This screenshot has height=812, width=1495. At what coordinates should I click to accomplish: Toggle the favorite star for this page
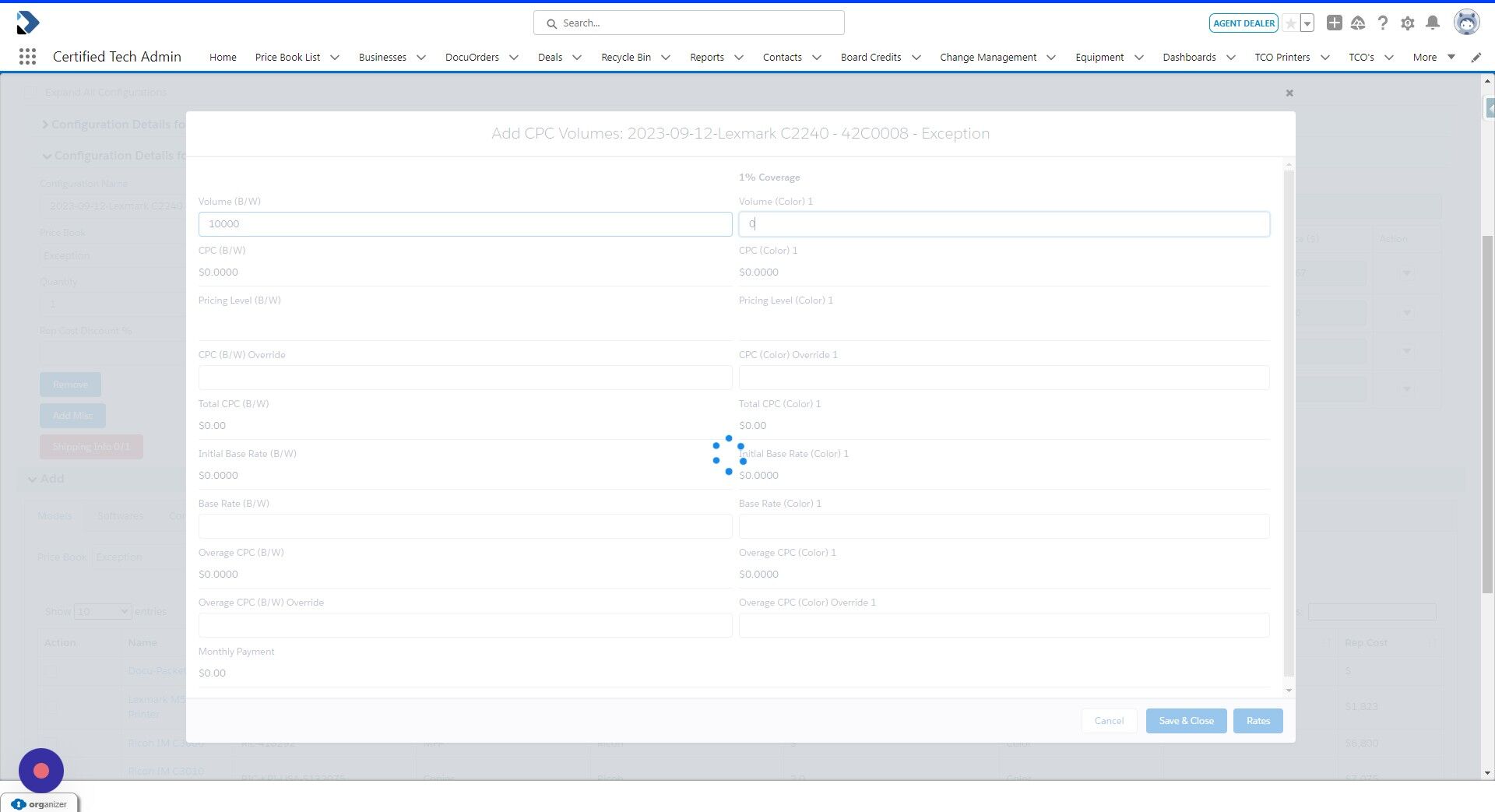1290,23
